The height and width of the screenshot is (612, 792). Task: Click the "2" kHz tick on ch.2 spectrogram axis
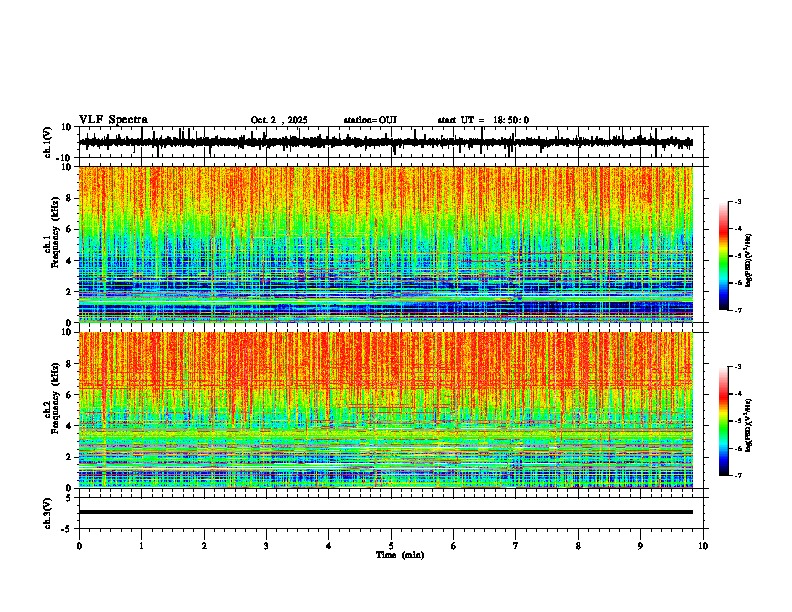coord(70,457)
